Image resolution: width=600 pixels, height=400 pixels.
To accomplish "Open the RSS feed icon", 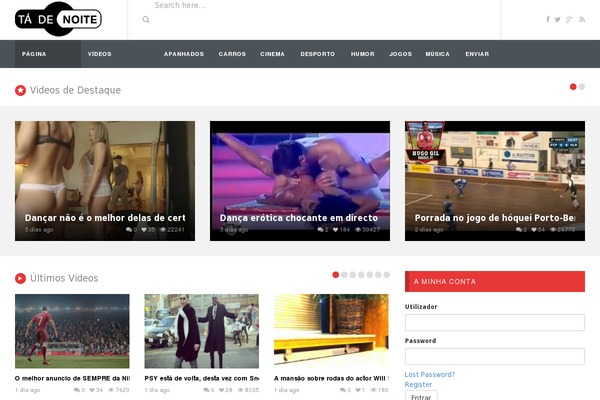I will [x=582, y=19].
